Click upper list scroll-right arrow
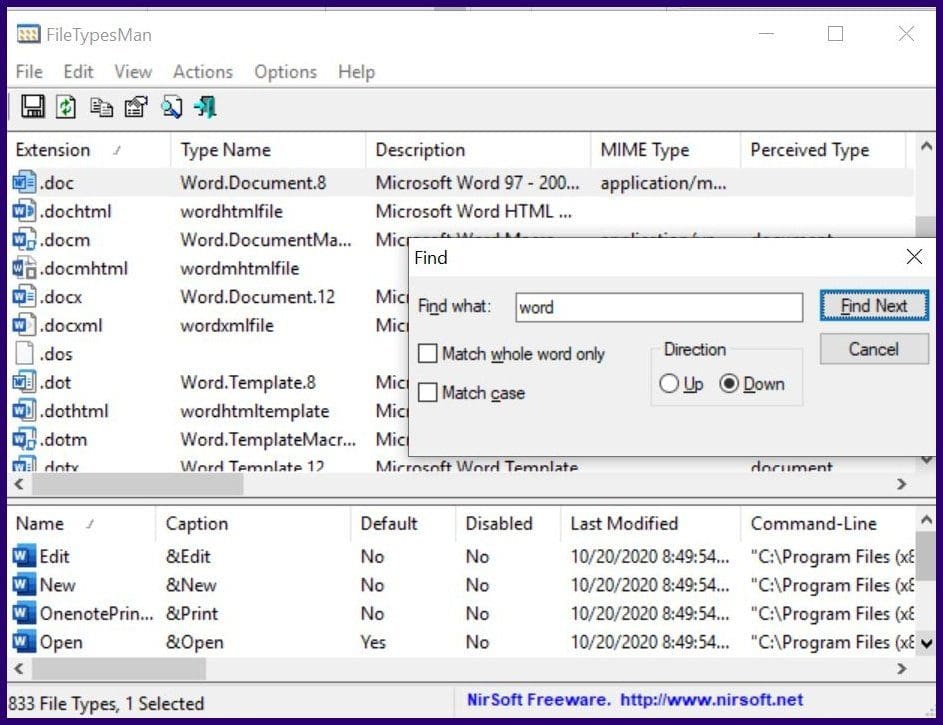 [x=901, y=484]
